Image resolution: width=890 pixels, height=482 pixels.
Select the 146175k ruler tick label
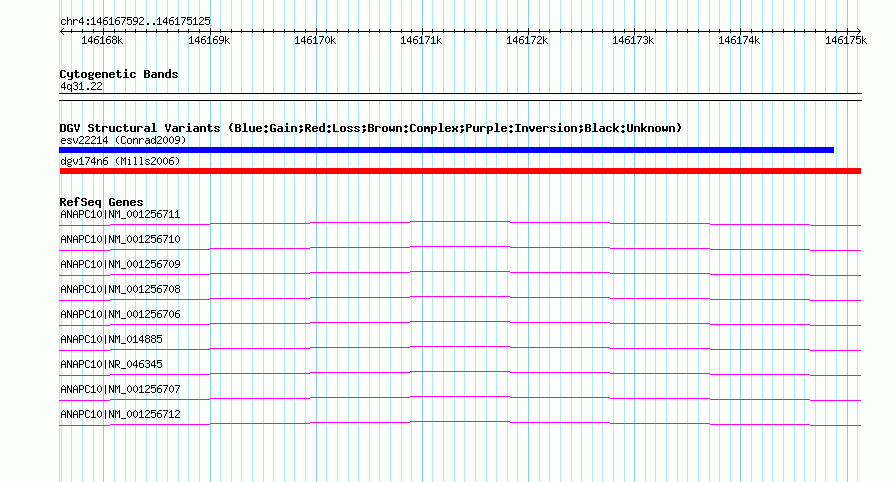click(846, 40)
